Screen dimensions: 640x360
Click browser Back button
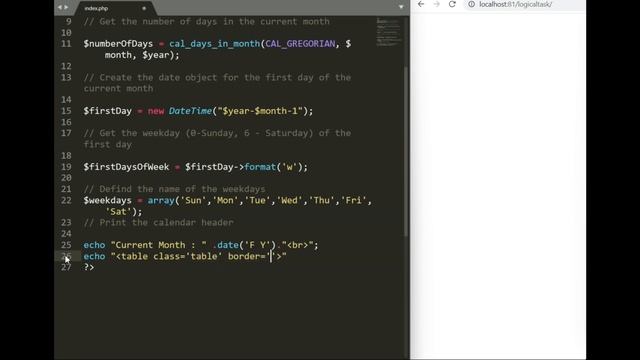421,4
